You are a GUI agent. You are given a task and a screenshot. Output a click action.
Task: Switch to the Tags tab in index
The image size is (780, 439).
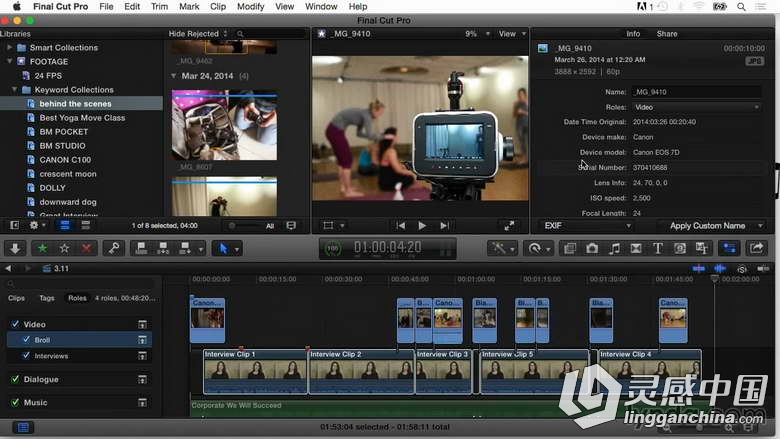coord(47,298)
